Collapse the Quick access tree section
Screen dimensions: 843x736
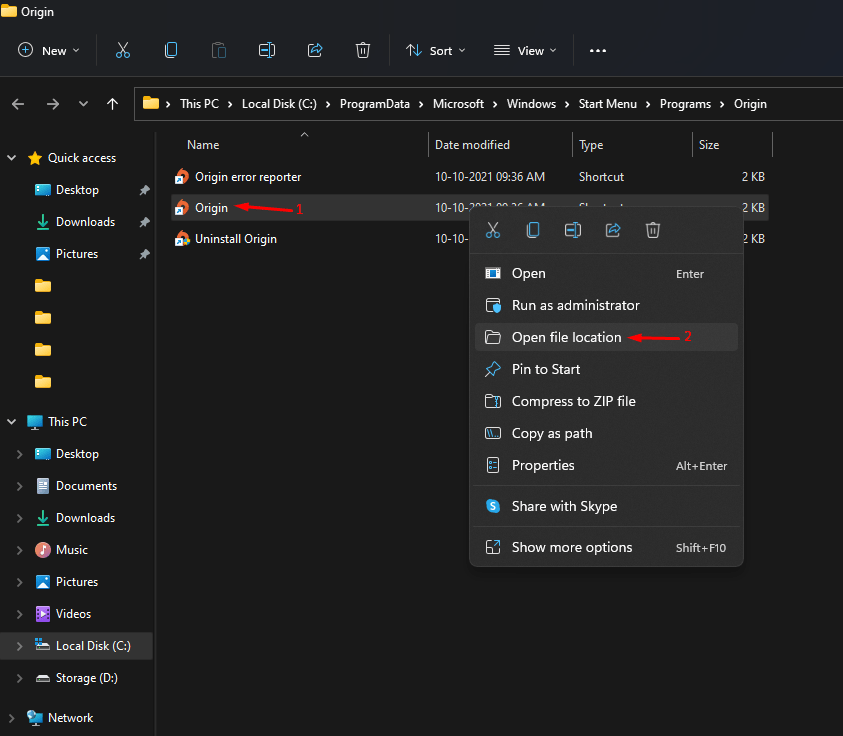[x=12, y=158]
